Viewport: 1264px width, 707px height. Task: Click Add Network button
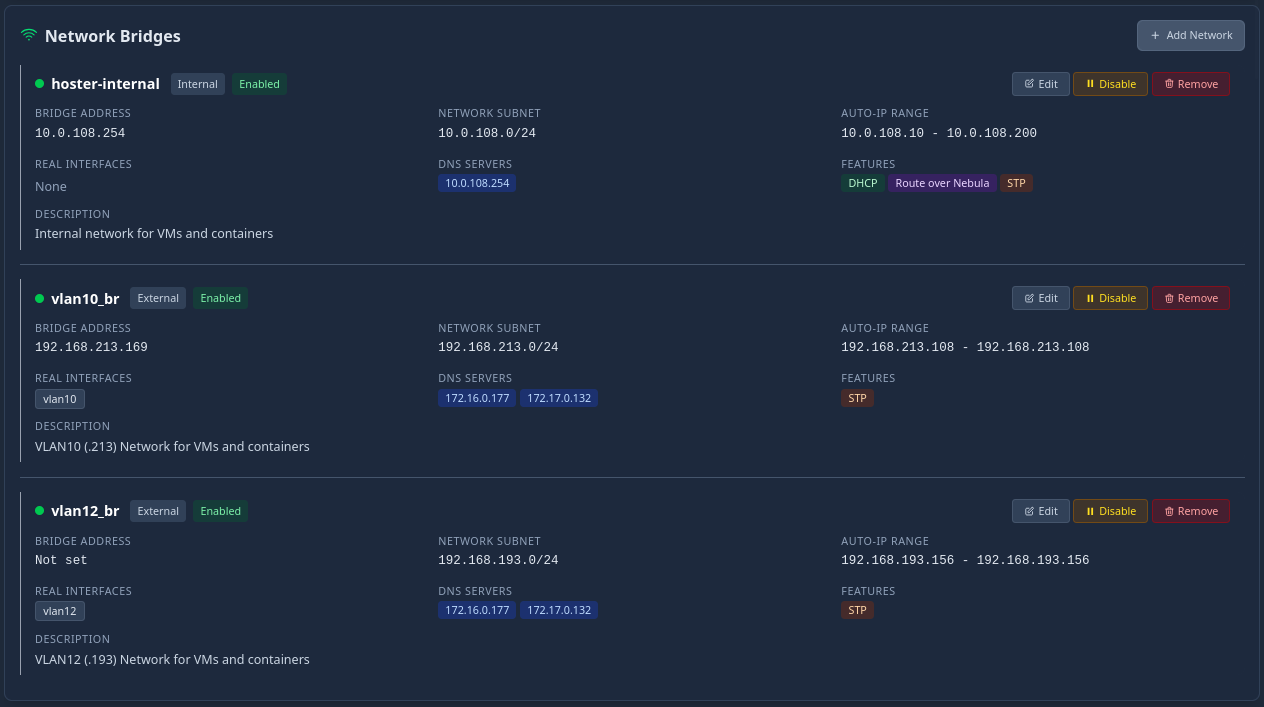[1190, 35]
